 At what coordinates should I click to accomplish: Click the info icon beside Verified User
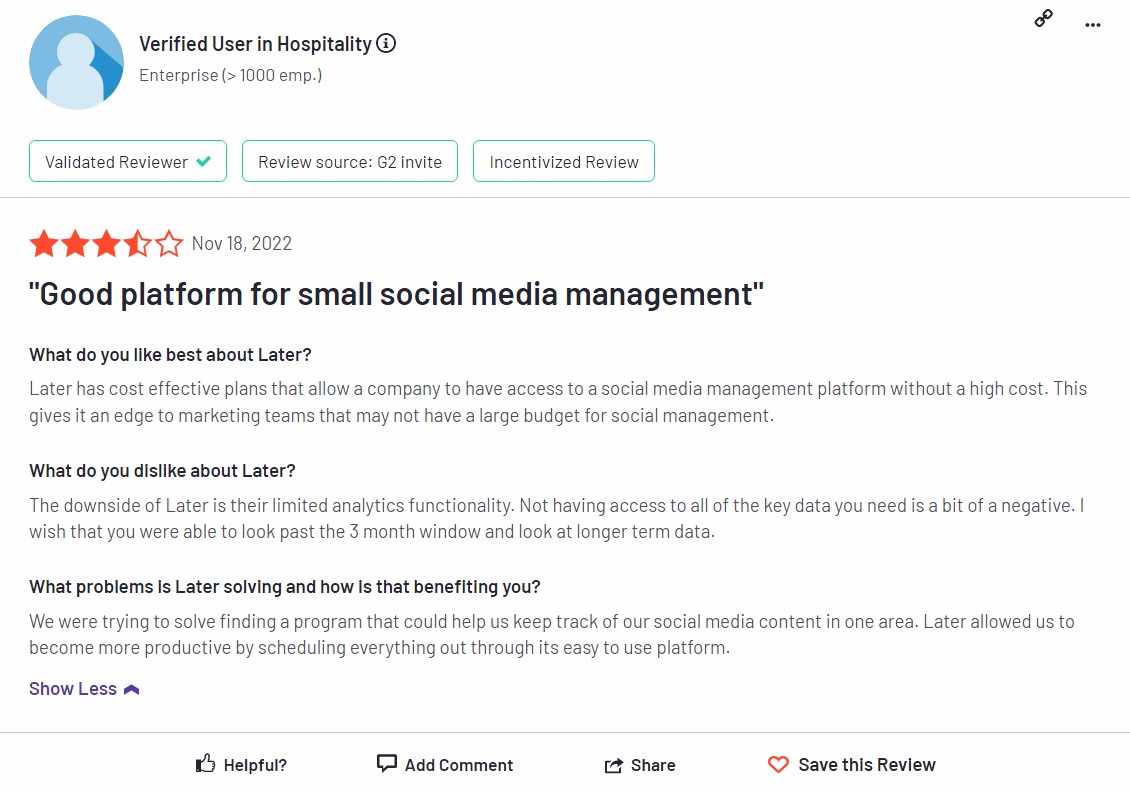coord(386,43)
